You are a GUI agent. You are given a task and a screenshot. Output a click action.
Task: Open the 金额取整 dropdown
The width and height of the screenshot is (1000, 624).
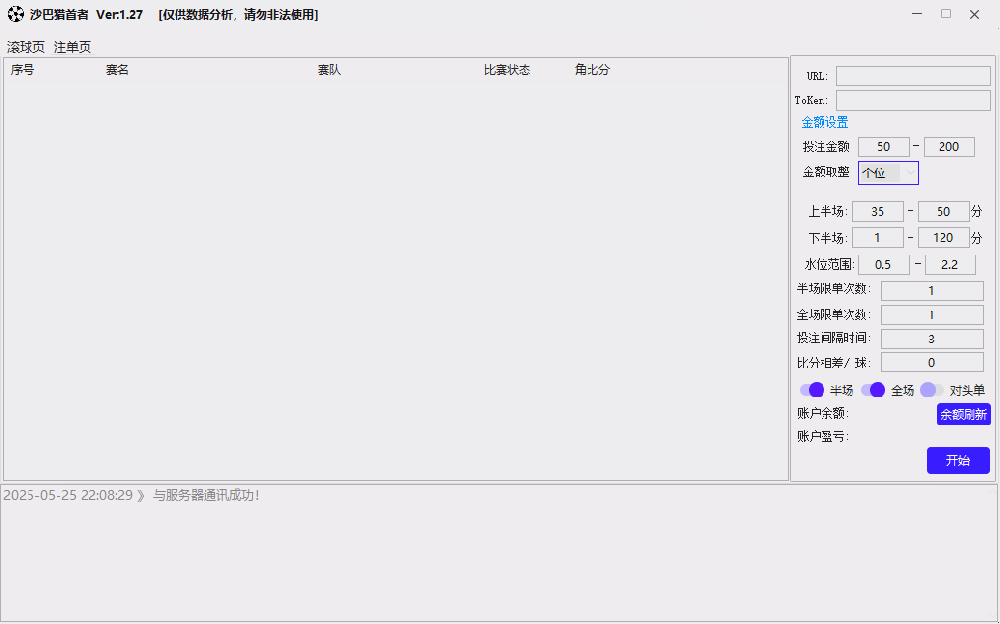[888, 173]
